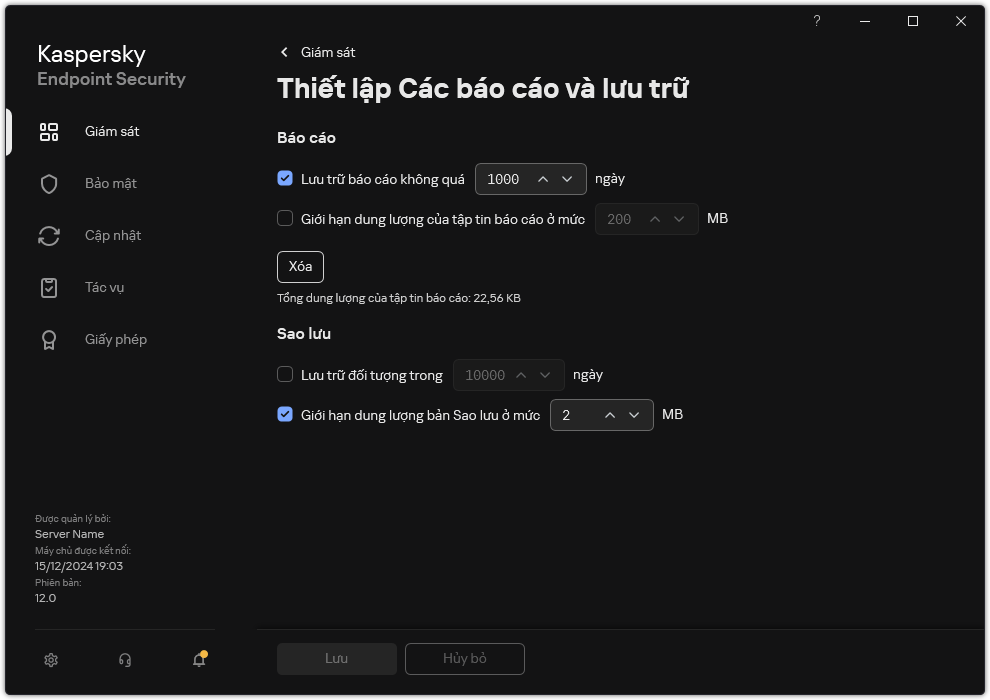Image resolution: width=990 pixels, height=700 pixels.
Task: Decrease backup size limit with down arrow
Action: 635,415
